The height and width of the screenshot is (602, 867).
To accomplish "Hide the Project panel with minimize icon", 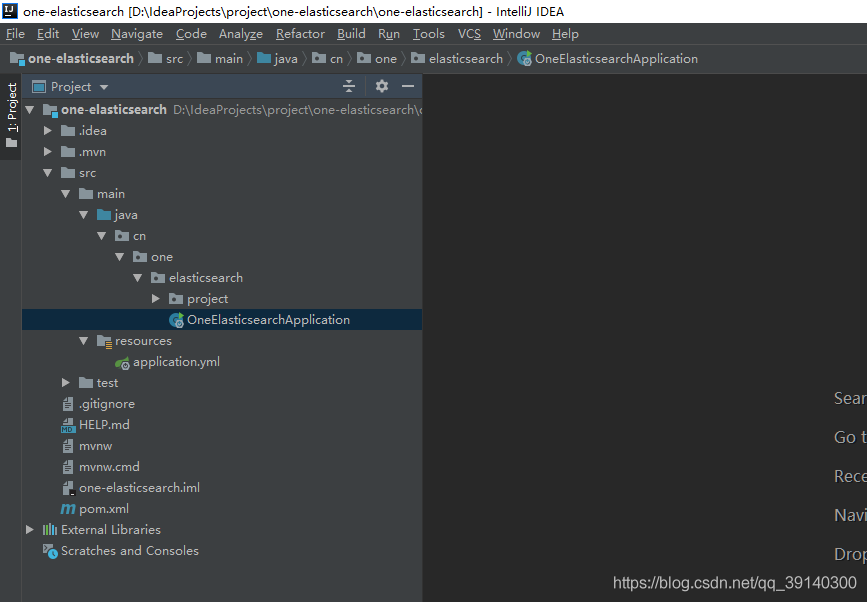I will pos(408,86).
